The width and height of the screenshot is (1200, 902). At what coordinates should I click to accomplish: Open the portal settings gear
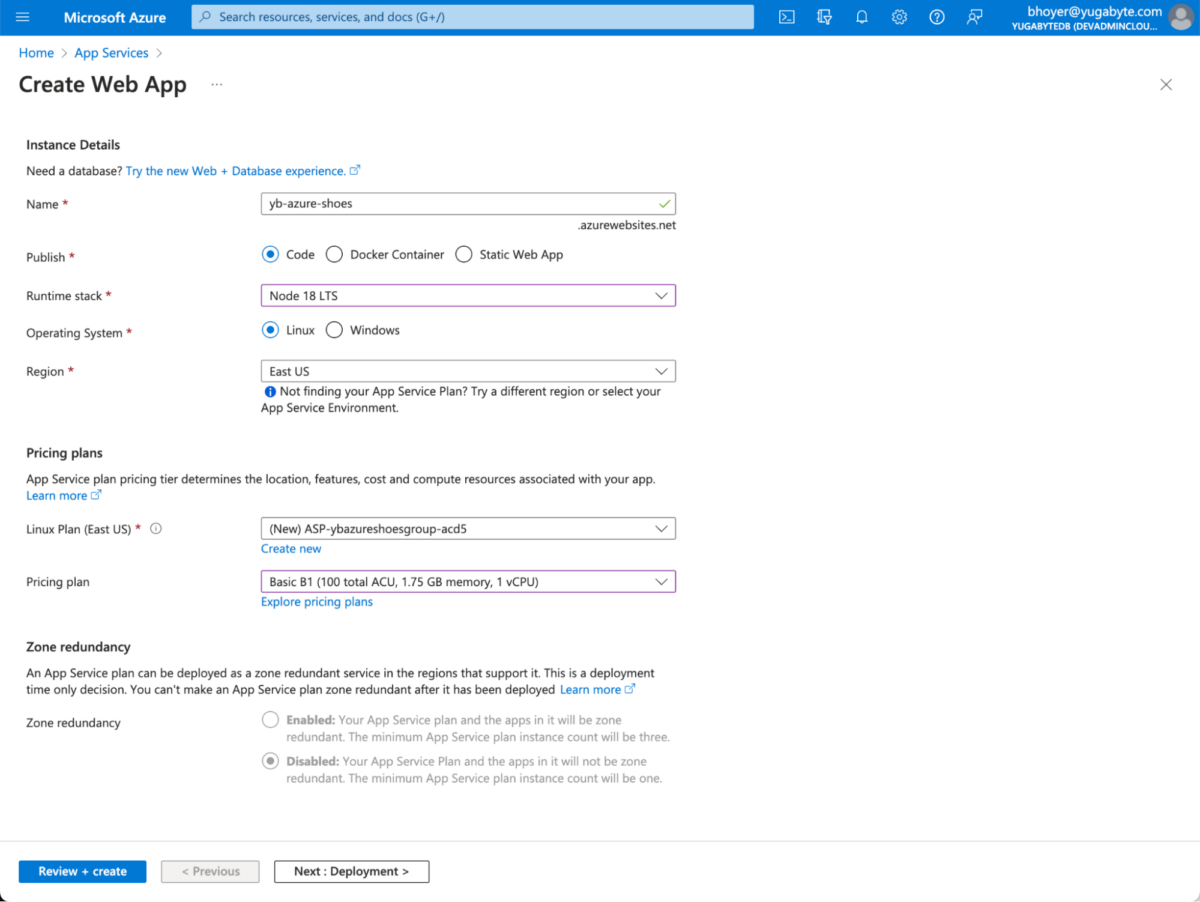[x=899, y=17]
